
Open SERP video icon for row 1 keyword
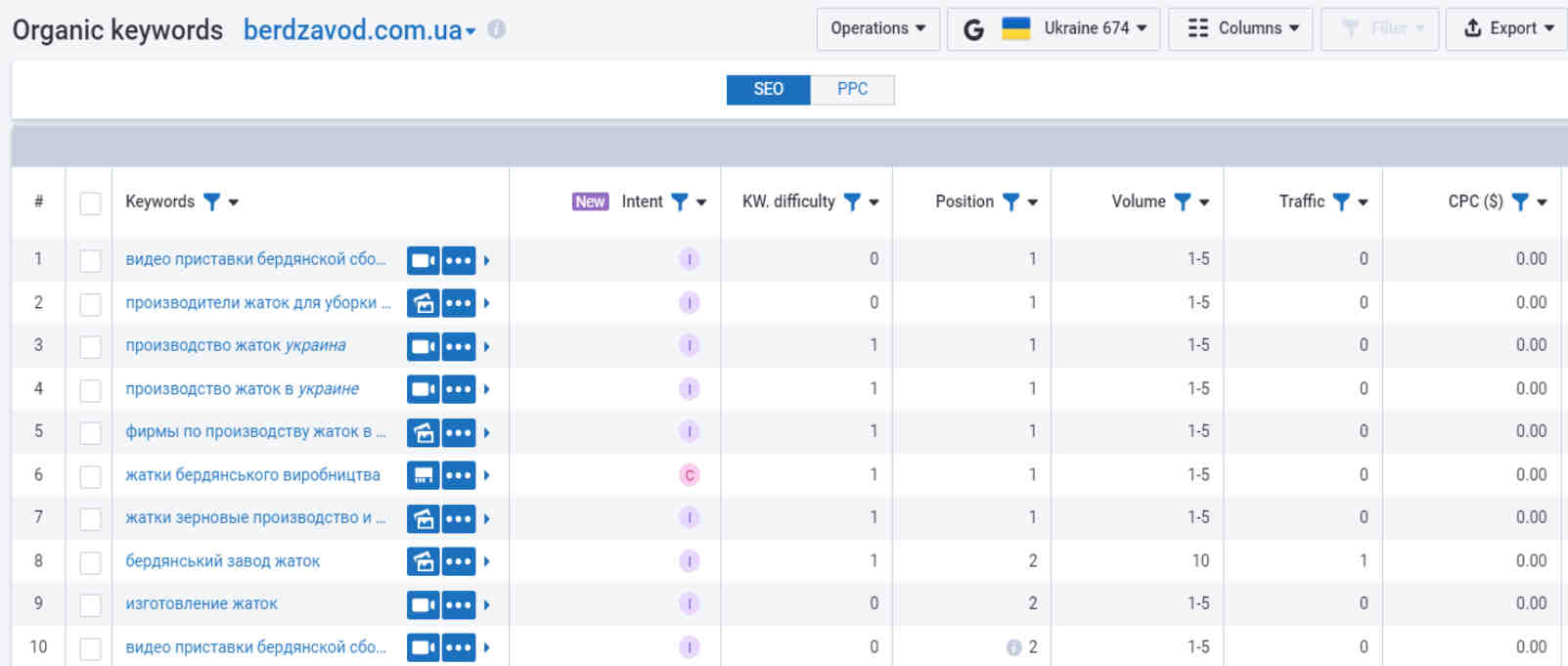point(423,260)
